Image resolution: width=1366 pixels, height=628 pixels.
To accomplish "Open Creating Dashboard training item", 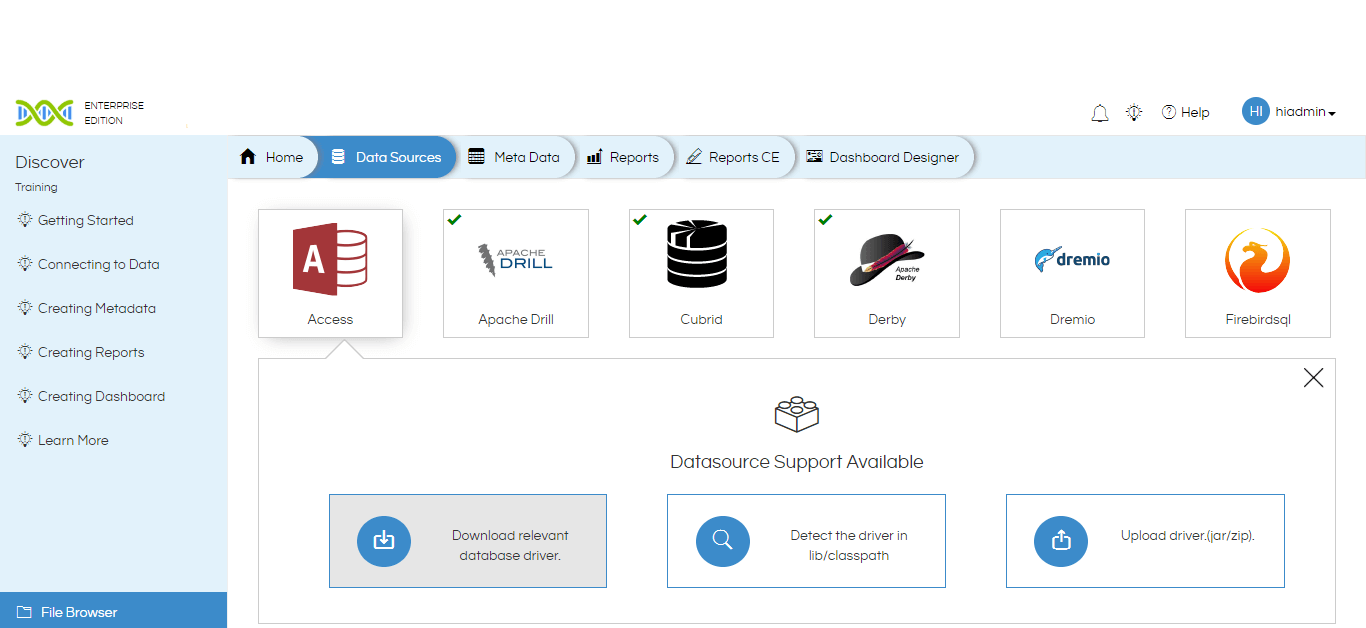I will [x=101, y=396].
